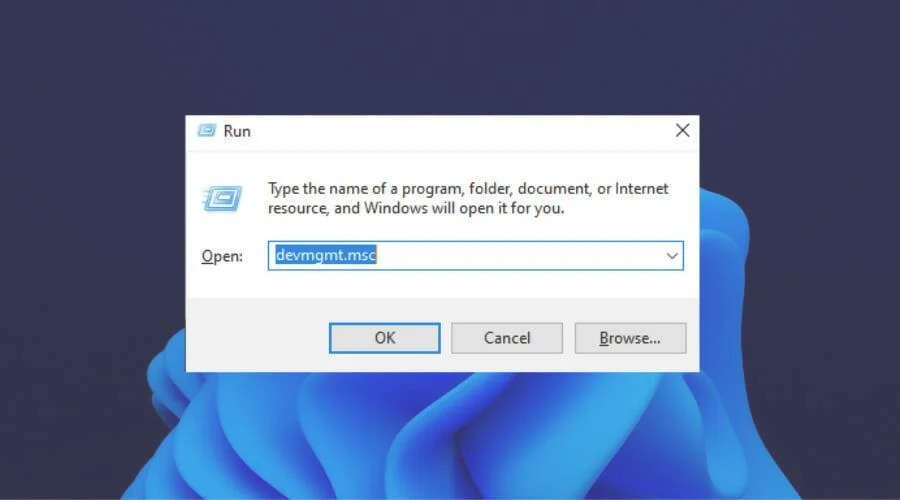This screenshot has height=500, width=900.
Task: Click the OK button
Action: click(x=385, y=338)
